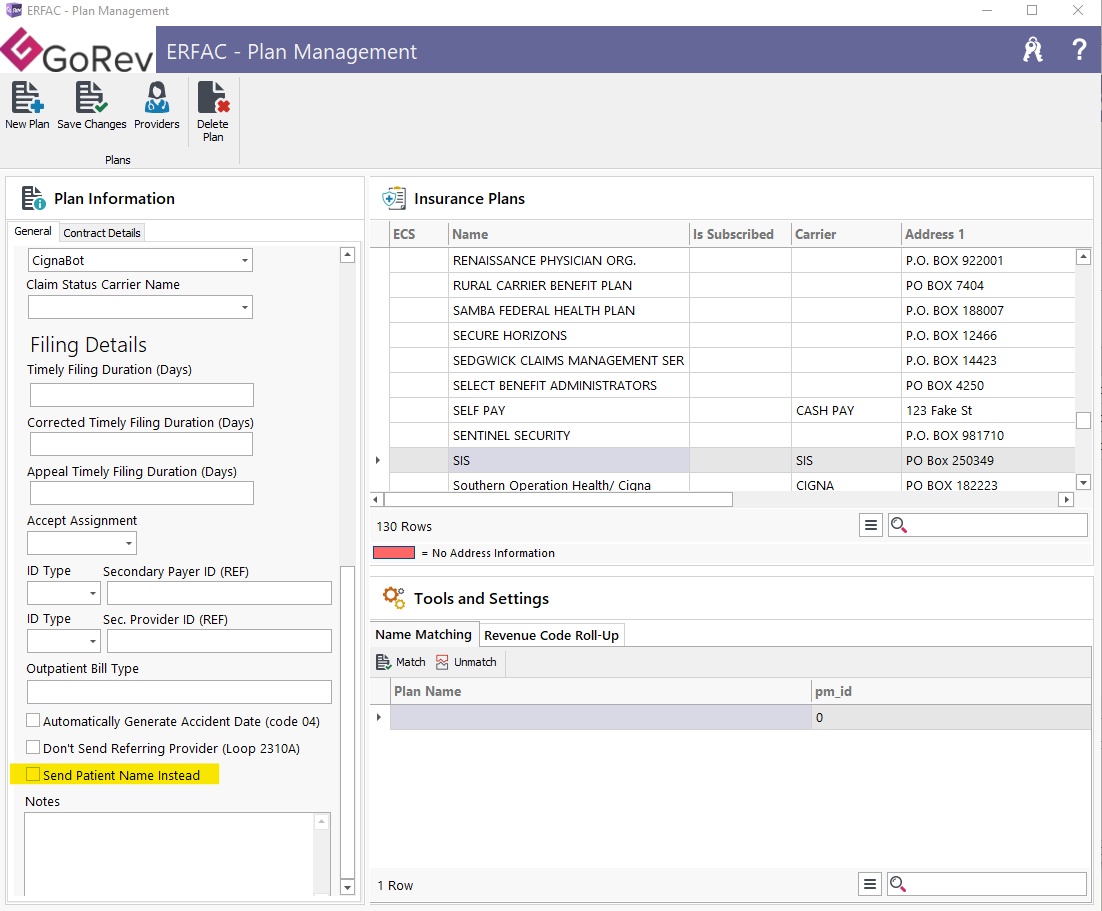Click the app icon in title bar
Image resolution: width=1102 pixels, height=911 pixels.
pyautogui.click(x=13, y=11)
